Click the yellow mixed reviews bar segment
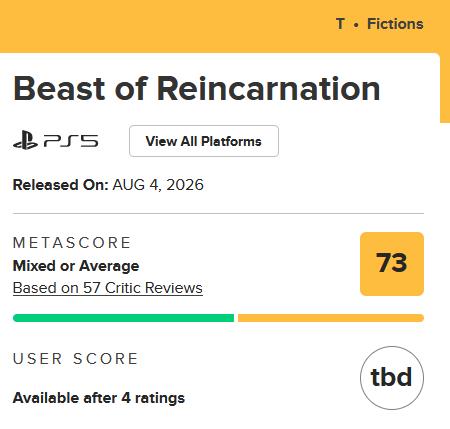This screenshot has height=429, width=450. click(x=331, y=318)
